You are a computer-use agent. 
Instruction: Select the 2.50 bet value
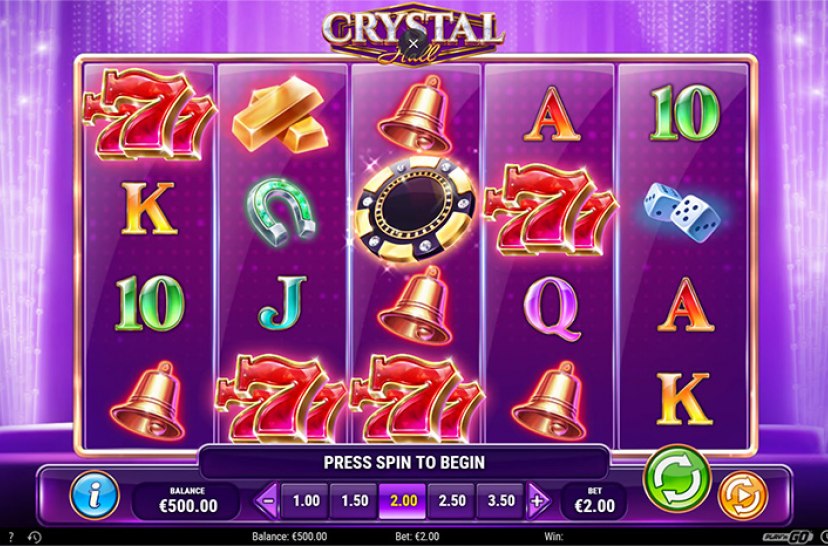[451, 501]
